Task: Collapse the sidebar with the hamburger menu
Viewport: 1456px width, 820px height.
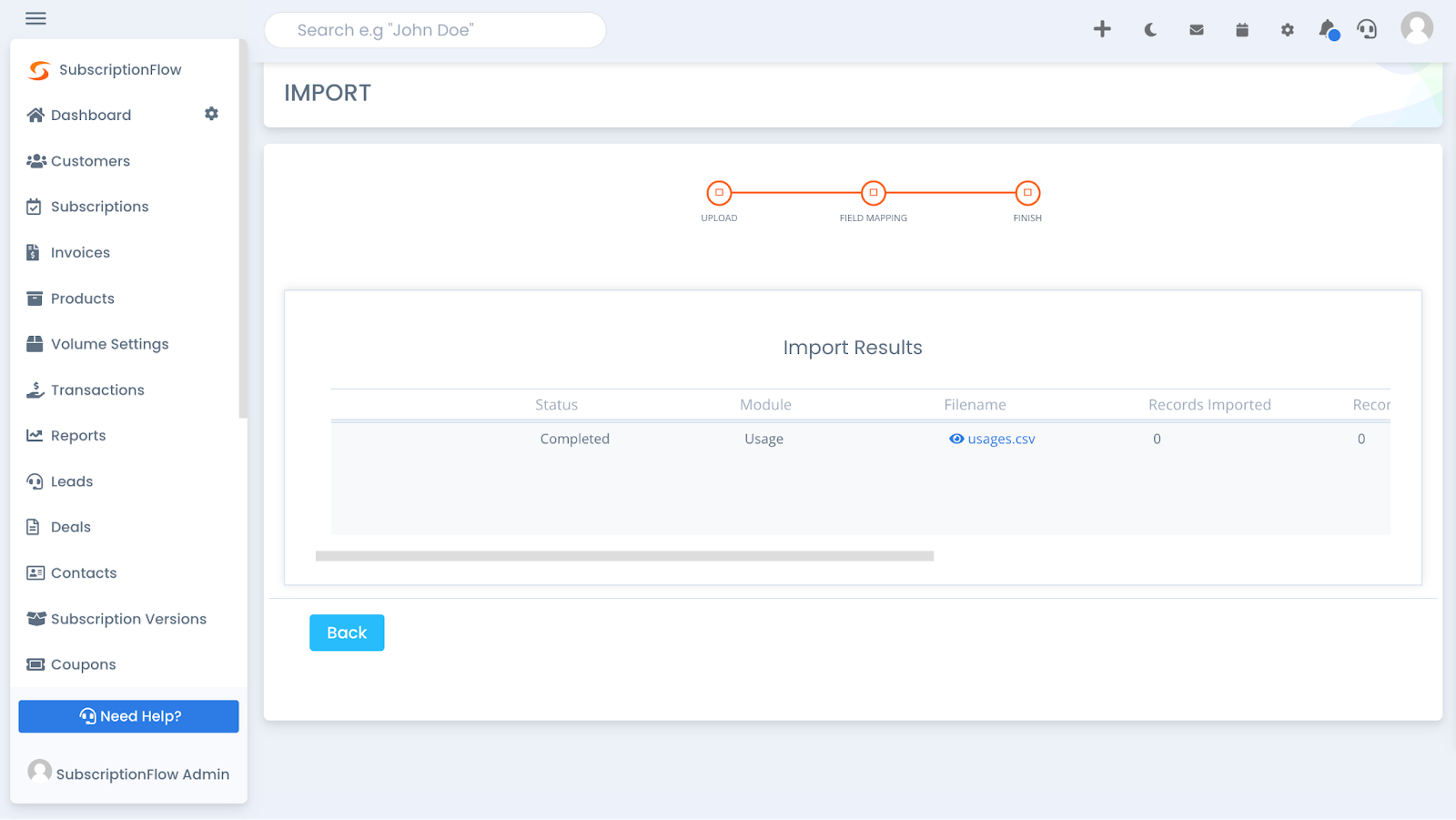Action: pos(35,18)
